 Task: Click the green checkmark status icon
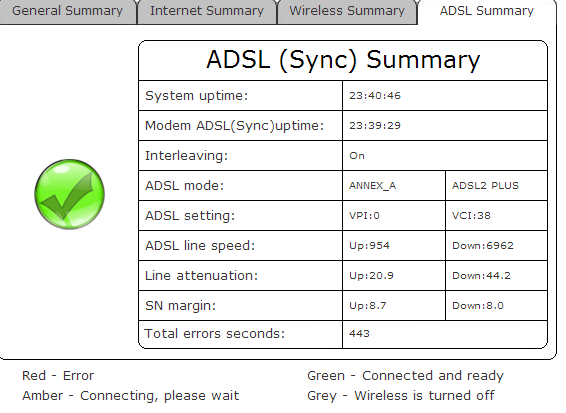click(x=70, y=194)
